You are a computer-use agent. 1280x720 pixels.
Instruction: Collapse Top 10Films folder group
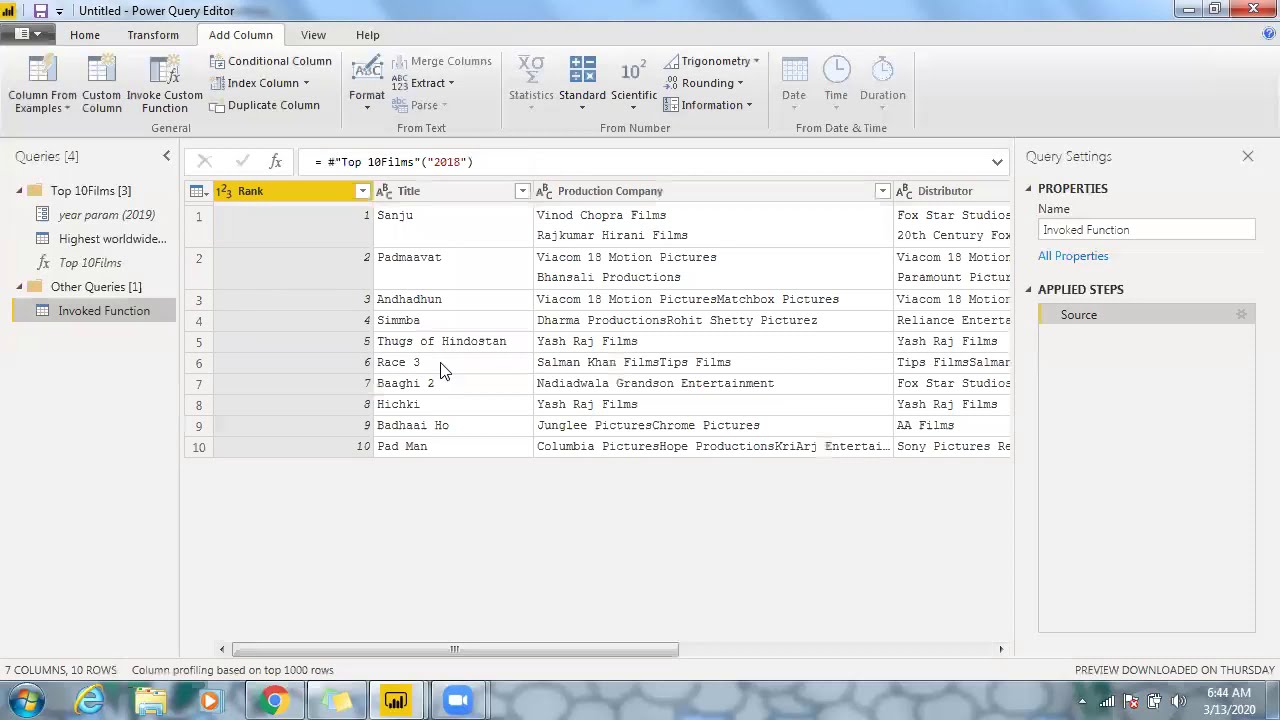19,191
